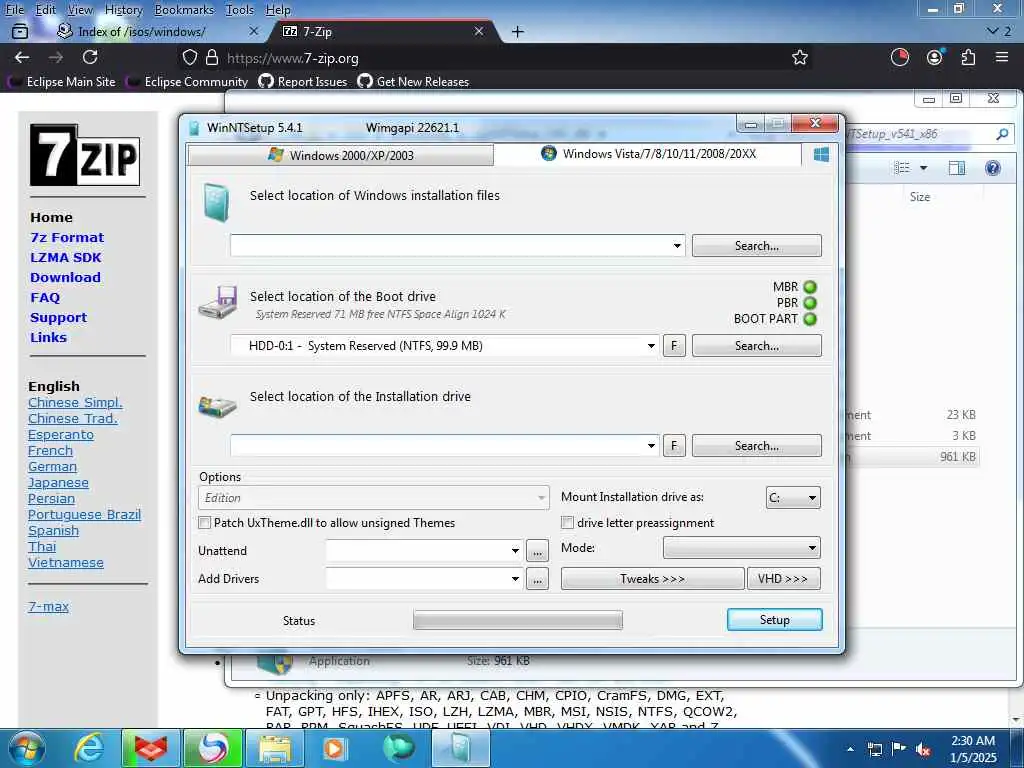The image size is (1024, 768).
Task: Click the Explorer search box
Action: tap(927, 134)
